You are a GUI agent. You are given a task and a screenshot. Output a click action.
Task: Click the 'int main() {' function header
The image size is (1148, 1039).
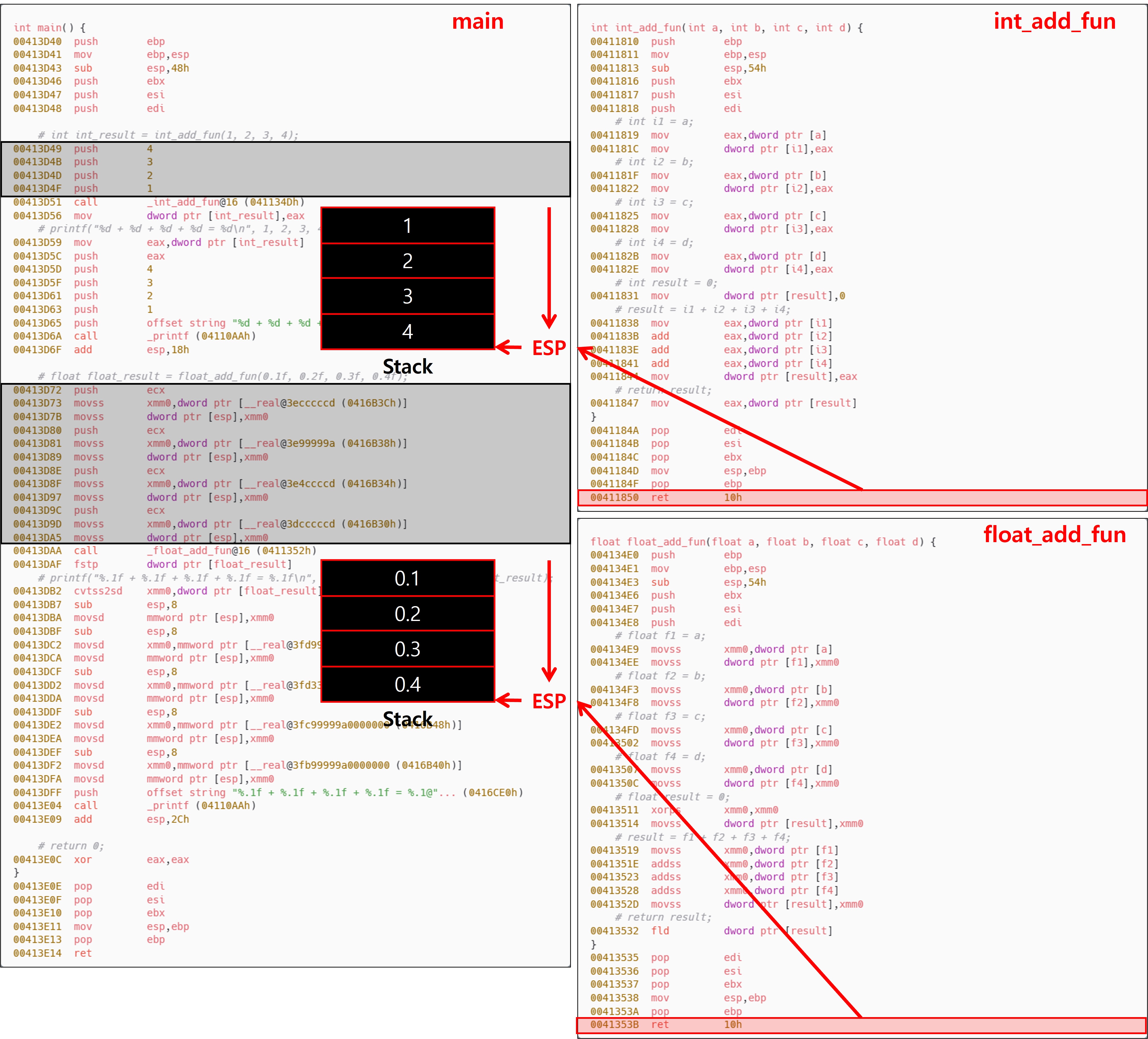point(50,27)
